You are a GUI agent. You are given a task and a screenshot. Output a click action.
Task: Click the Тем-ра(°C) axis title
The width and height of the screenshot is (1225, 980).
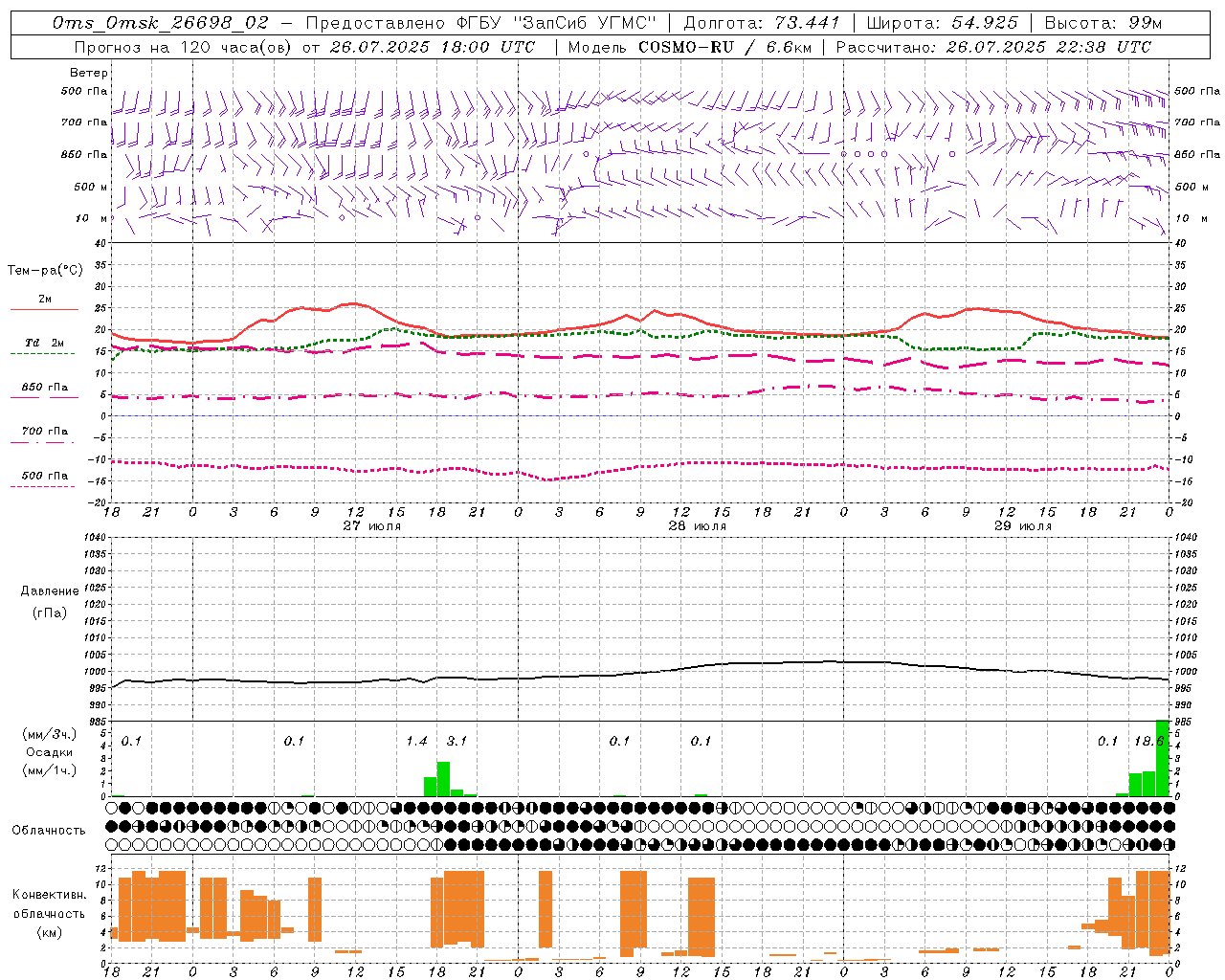(45, 271)
